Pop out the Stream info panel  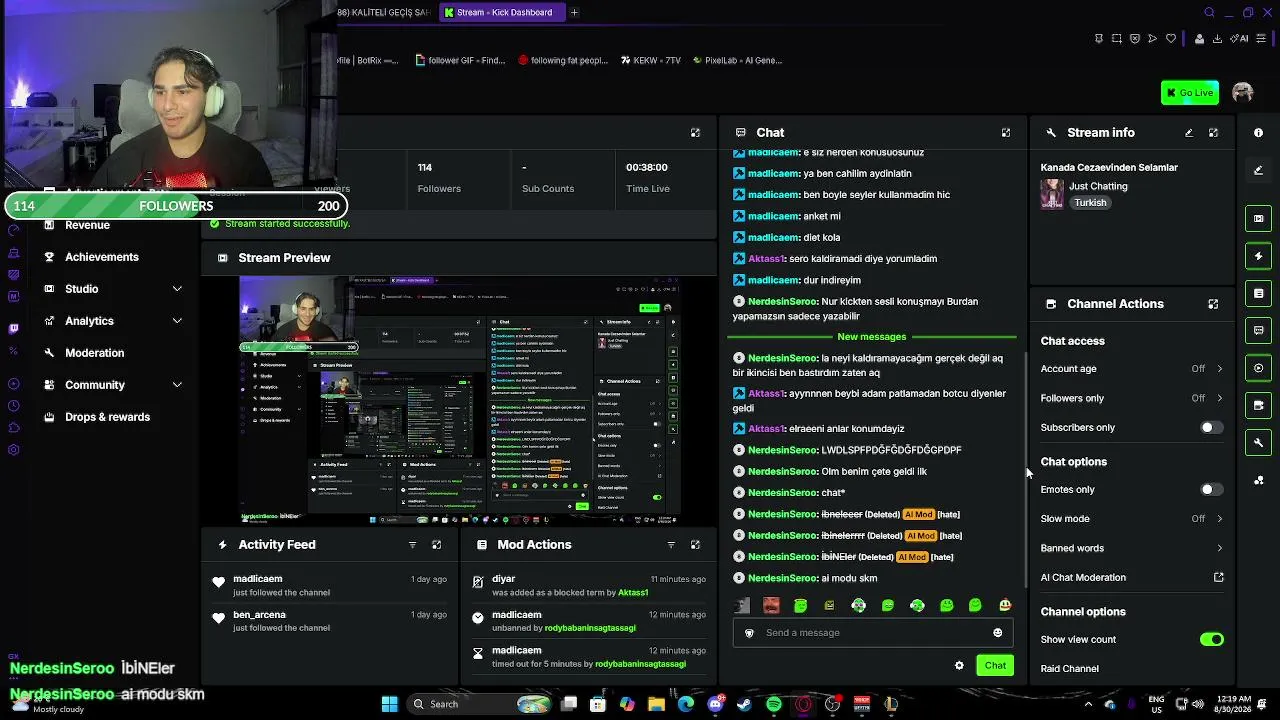click(x=1213, y=133)
